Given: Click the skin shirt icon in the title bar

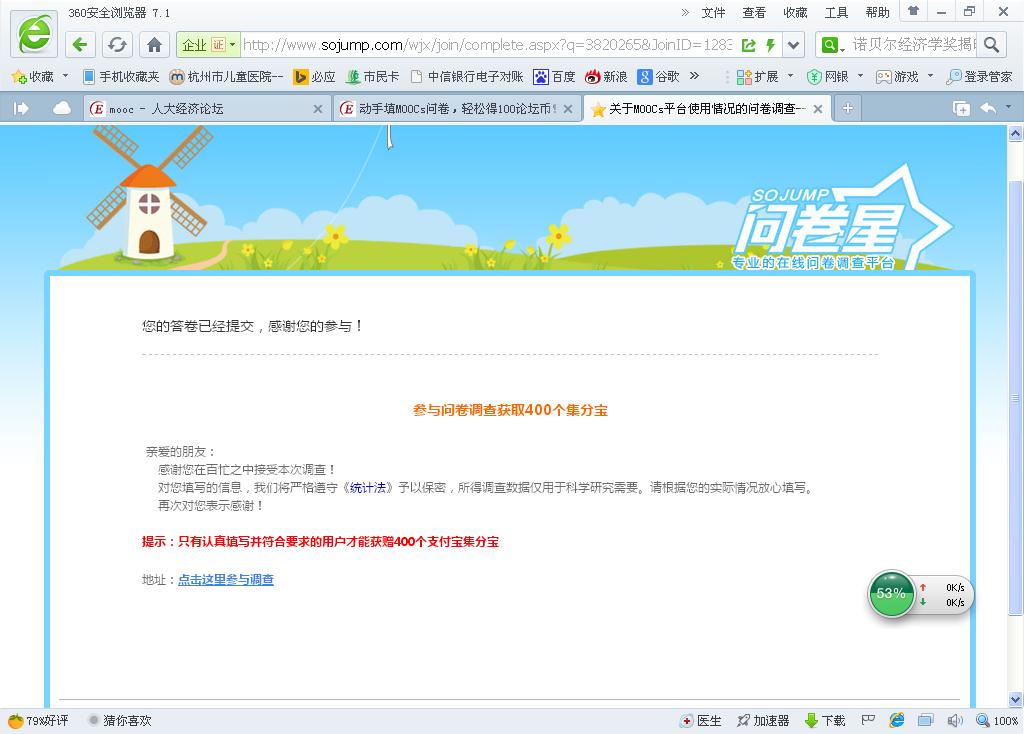Looking at the screenshot, I should click(x=914, y=11).
